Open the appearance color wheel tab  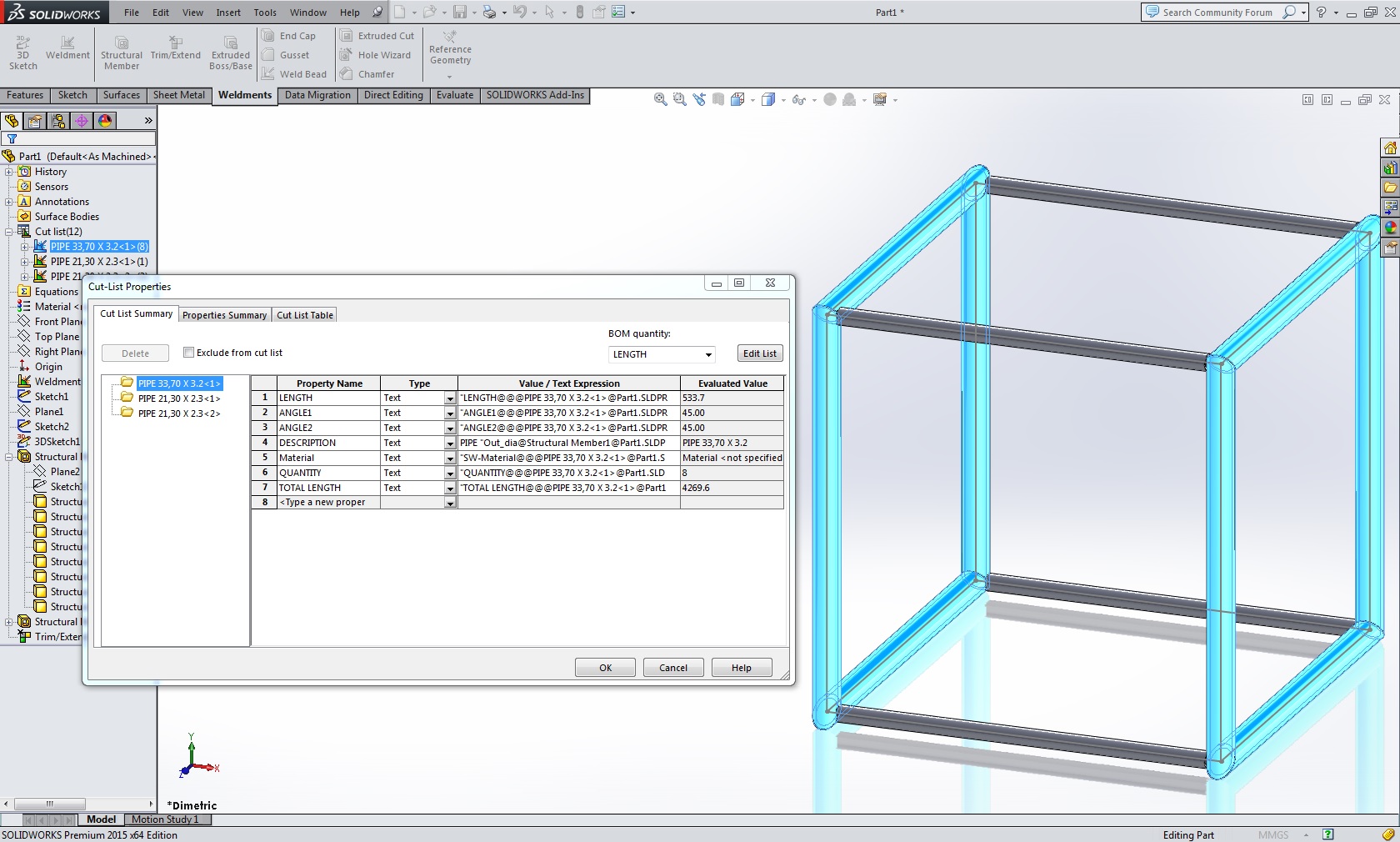[105, 121]
